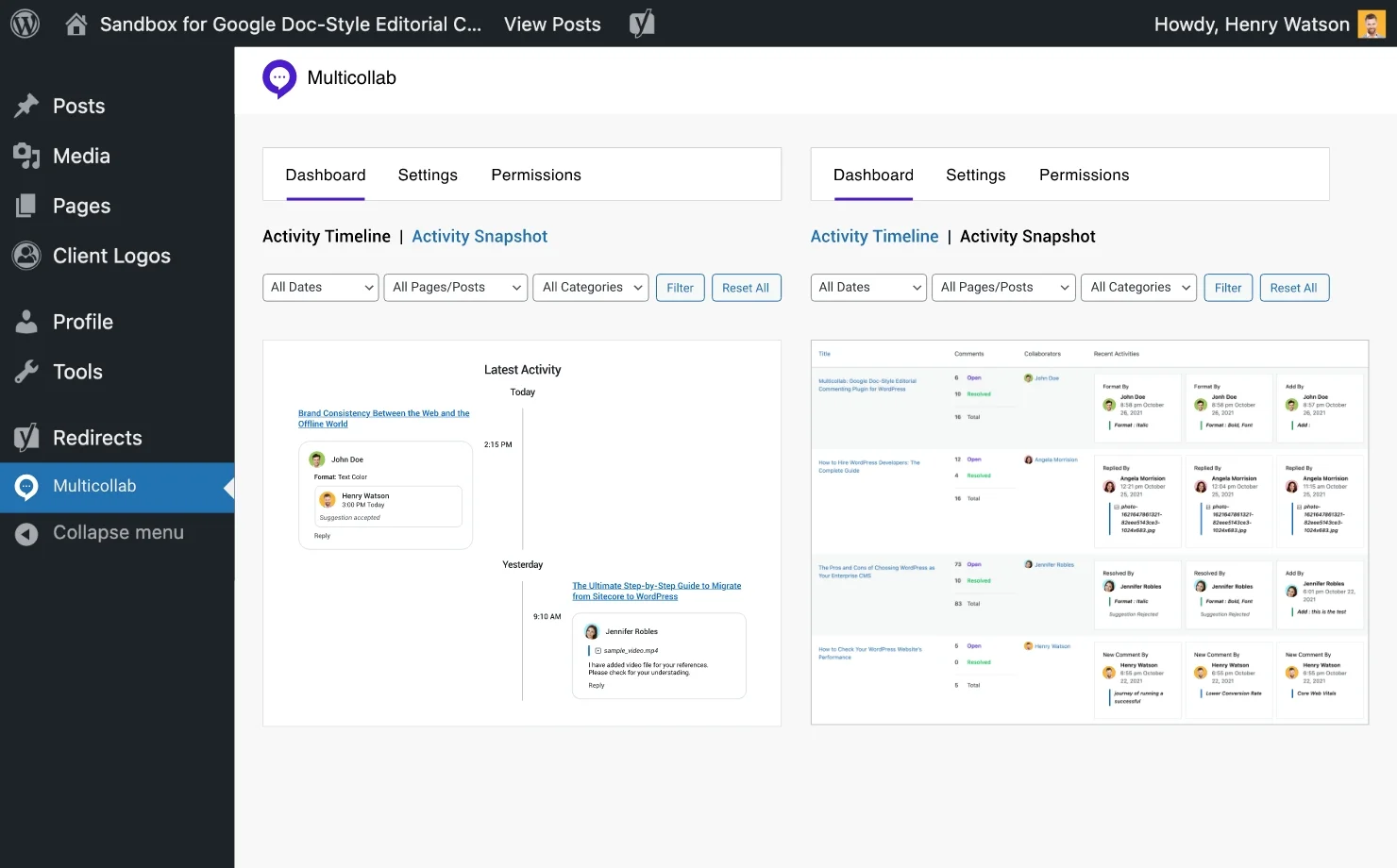Image resolution: width=1397 pixels, height=868 pixels.
Task: Switch to the Permissions tab in the right panel
Action: 1085,175
